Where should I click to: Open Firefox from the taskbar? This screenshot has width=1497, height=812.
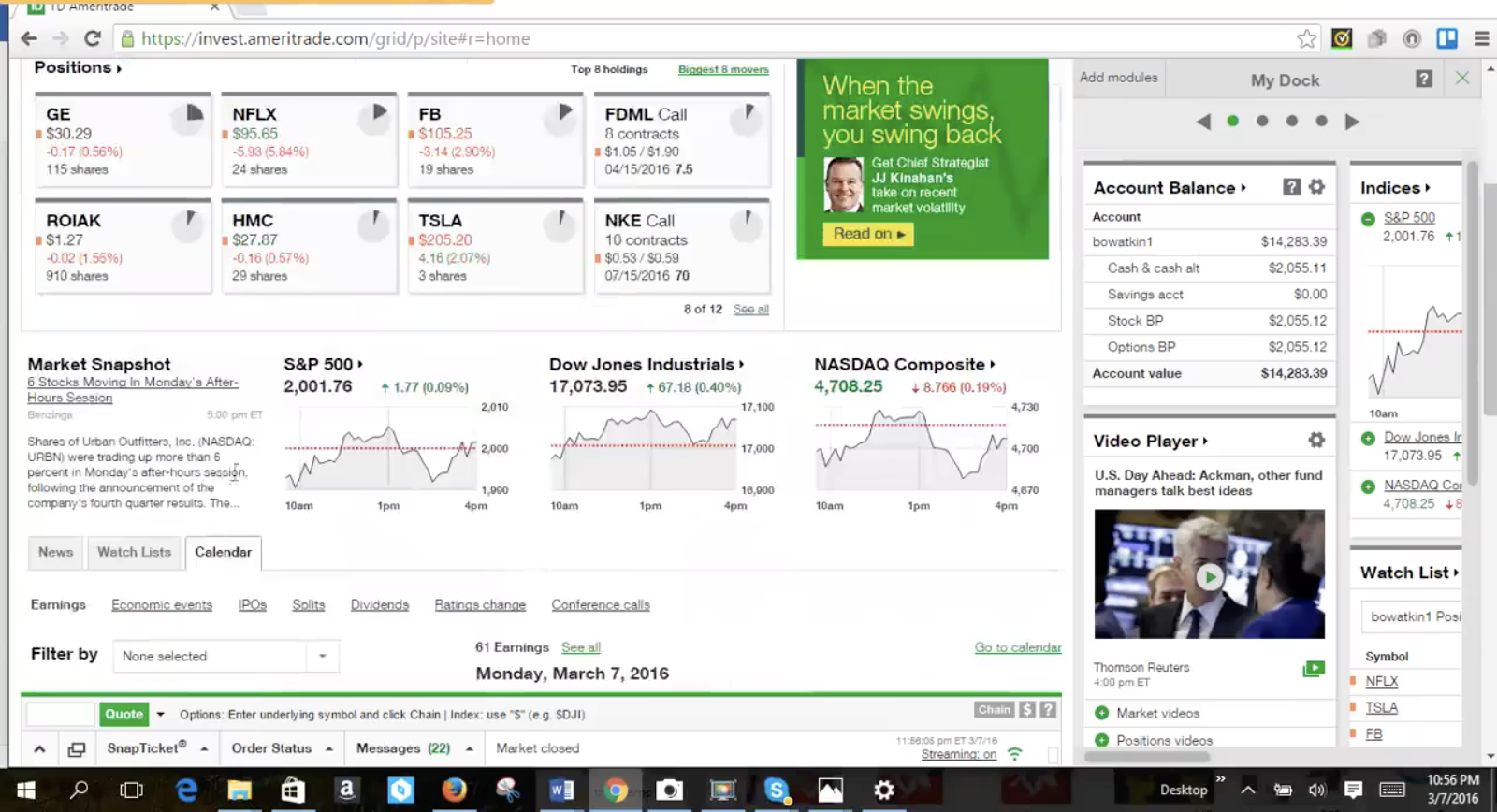click(455, 790)
